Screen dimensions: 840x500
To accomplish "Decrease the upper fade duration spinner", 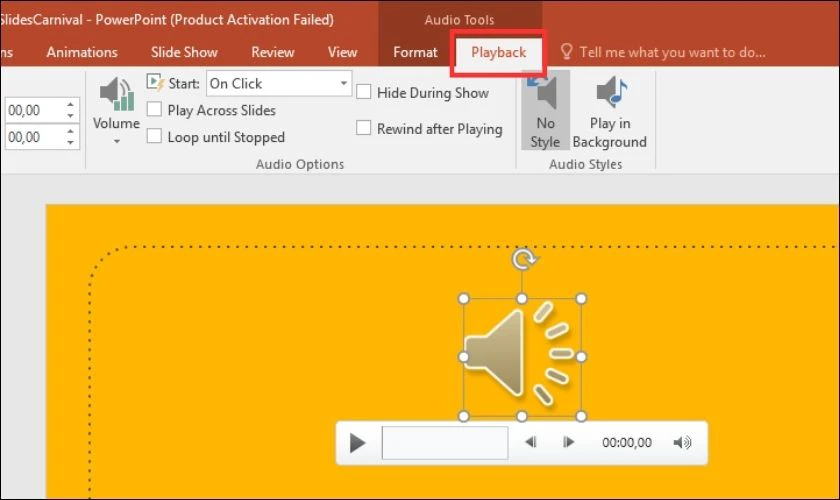I will 71,115.
